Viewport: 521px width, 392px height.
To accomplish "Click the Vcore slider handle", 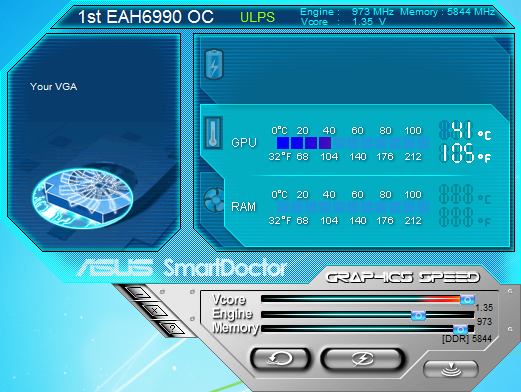I will pos(467,299).
